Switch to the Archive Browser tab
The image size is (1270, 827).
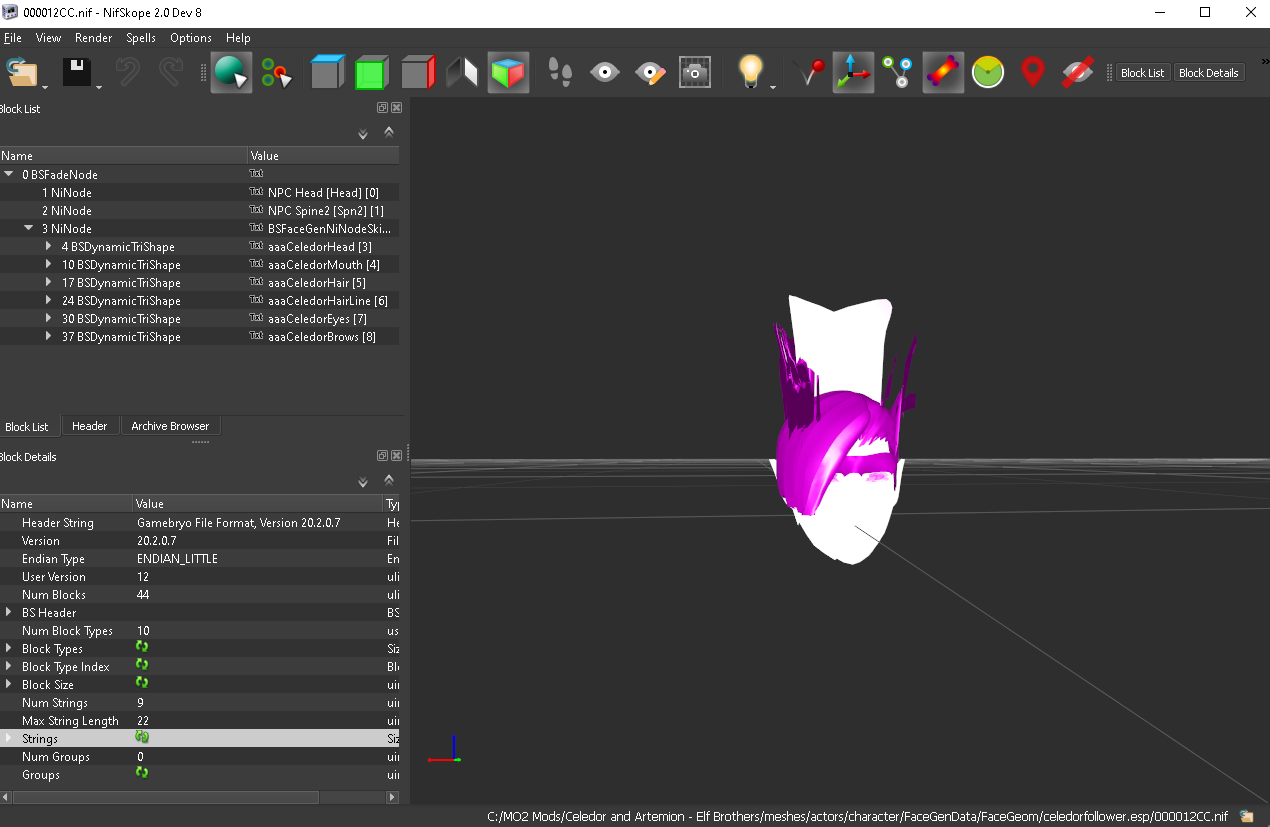[x=170, y=426]
